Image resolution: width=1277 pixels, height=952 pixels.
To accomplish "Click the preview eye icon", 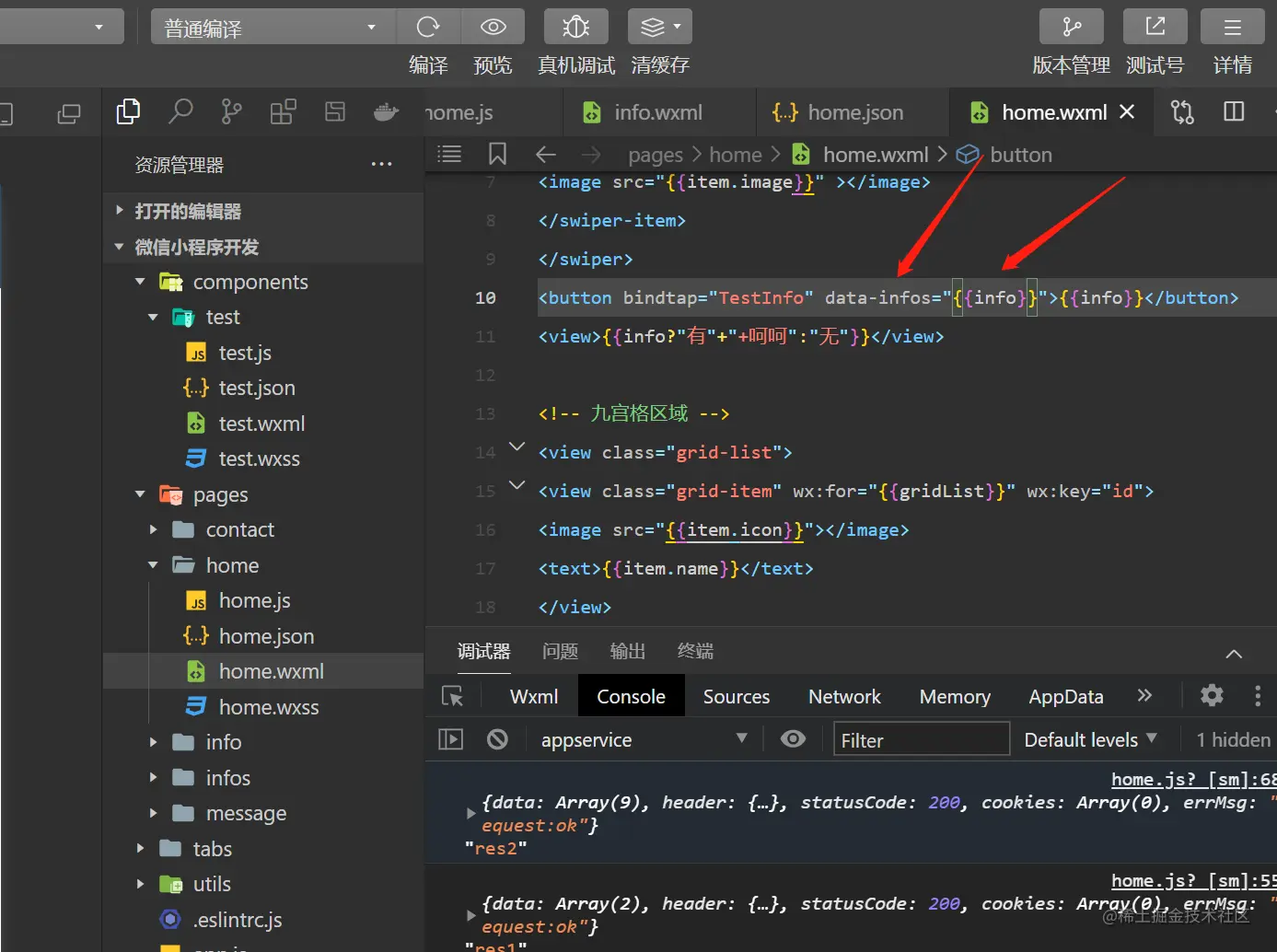I will click(493, 27).
